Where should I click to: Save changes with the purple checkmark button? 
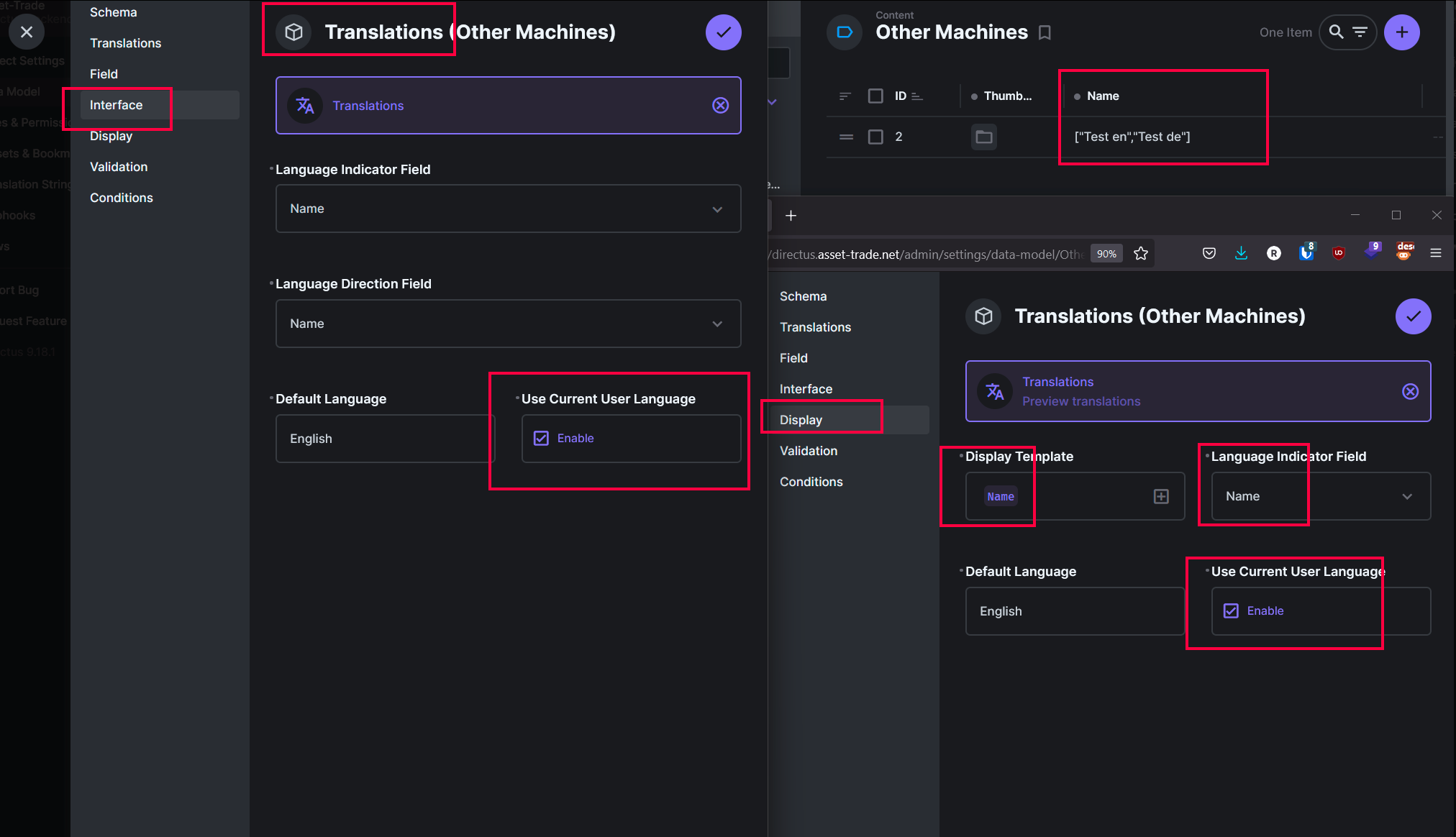[x=724, y=32]
